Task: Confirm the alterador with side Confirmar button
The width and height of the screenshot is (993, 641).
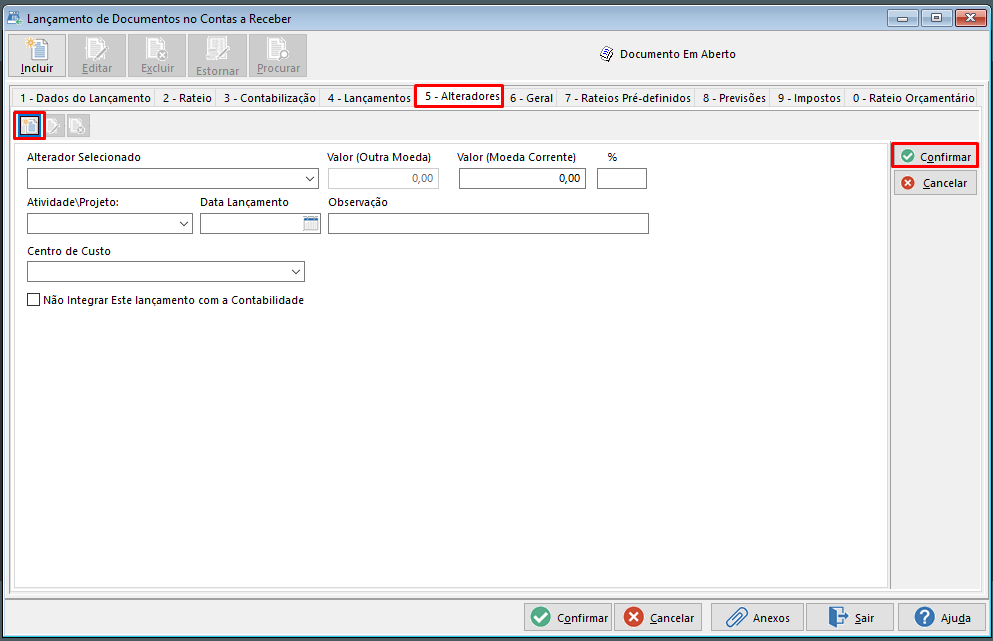Action: coord(935,156)
